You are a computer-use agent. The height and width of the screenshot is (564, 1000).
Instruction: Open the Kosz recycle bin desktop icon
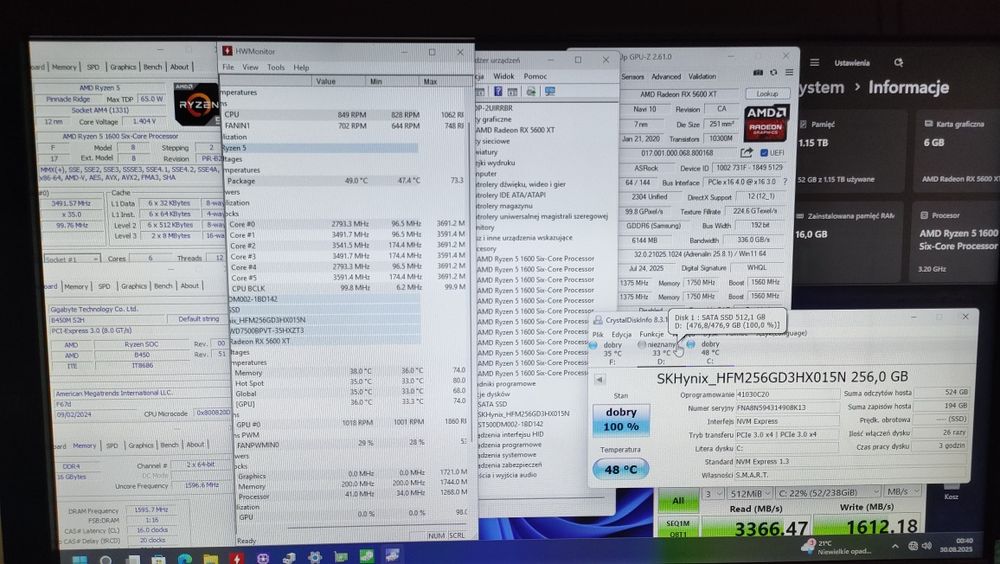[x=952, y=493]
